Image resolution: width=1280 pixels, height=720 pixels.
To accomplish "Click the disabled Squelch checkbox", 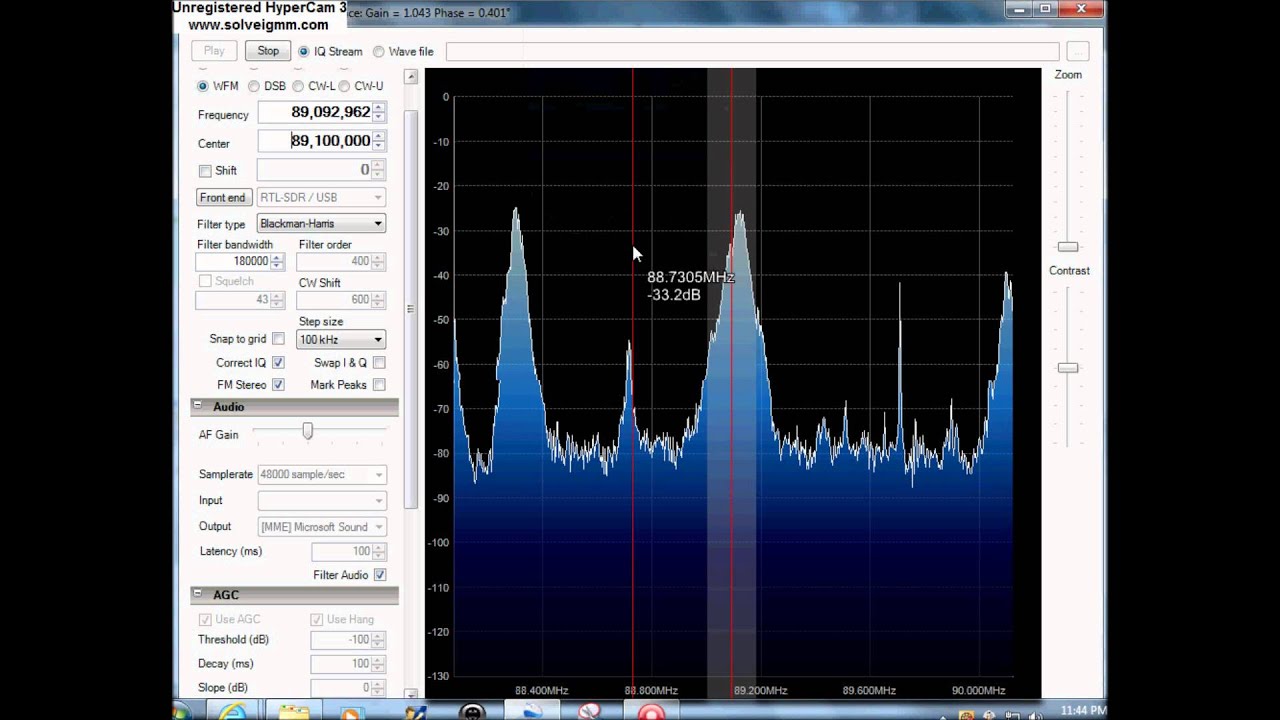I will pos(205,281).
